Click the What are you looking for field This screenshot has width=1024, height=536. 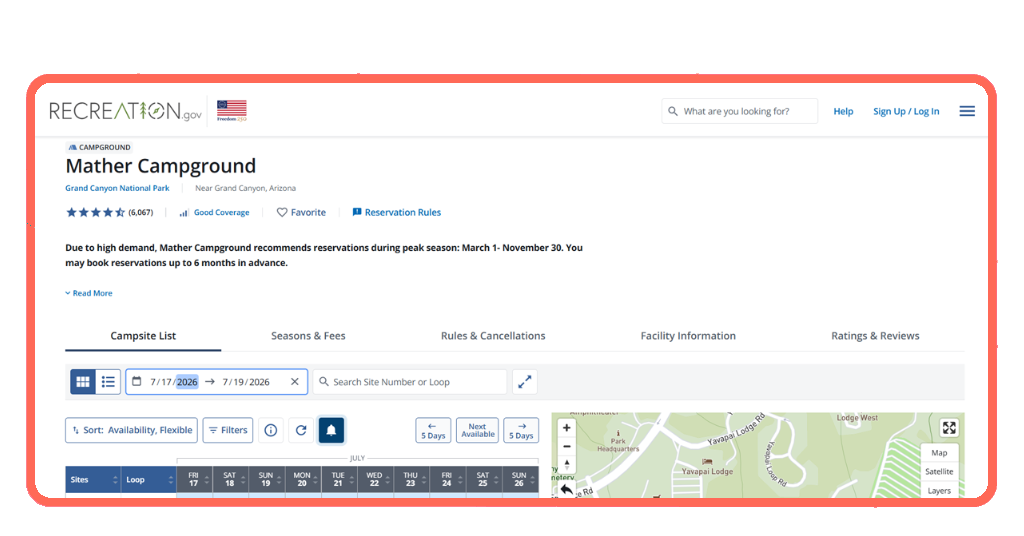[740, 111]
